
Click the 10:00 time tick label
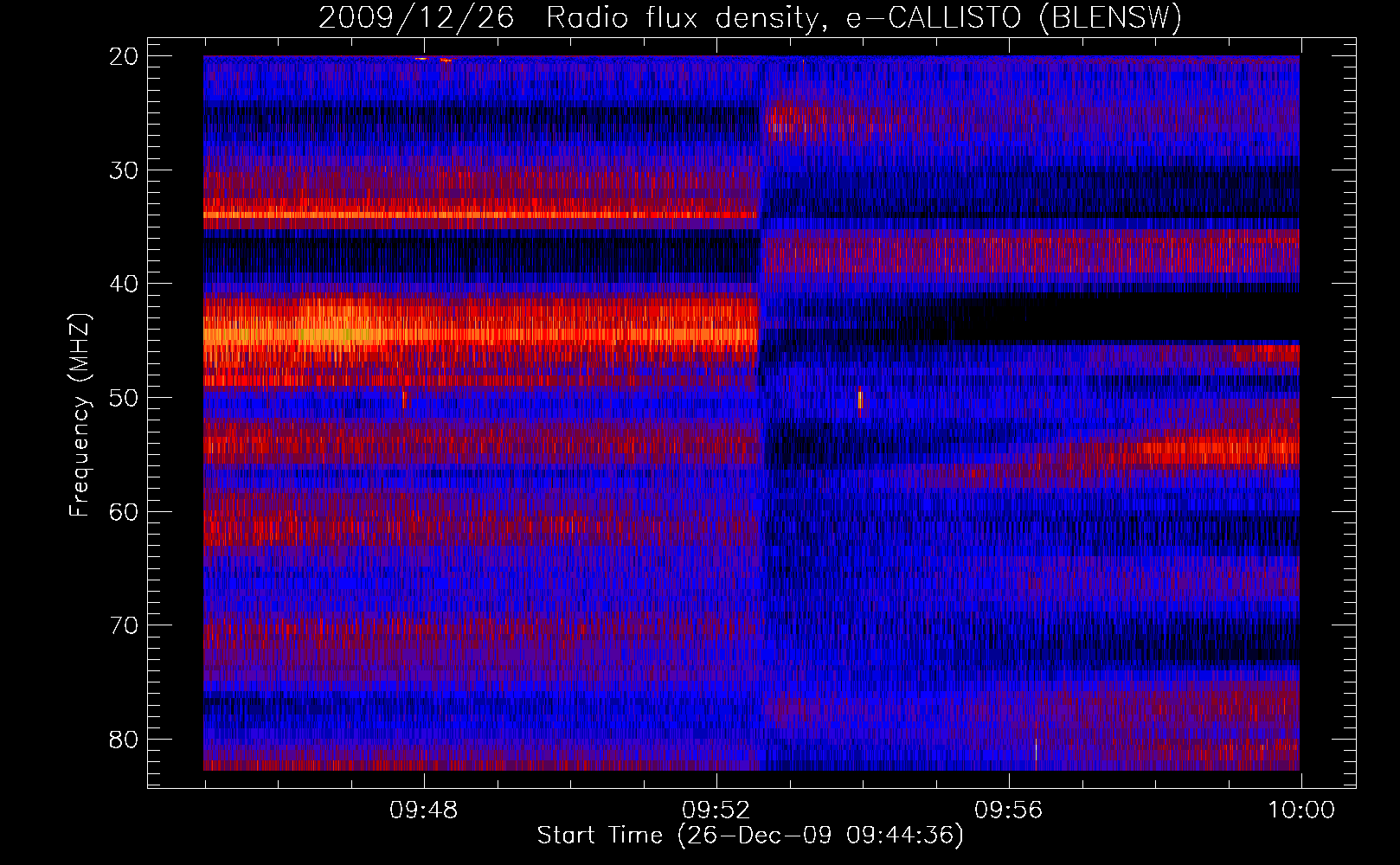click(1301, 811)
